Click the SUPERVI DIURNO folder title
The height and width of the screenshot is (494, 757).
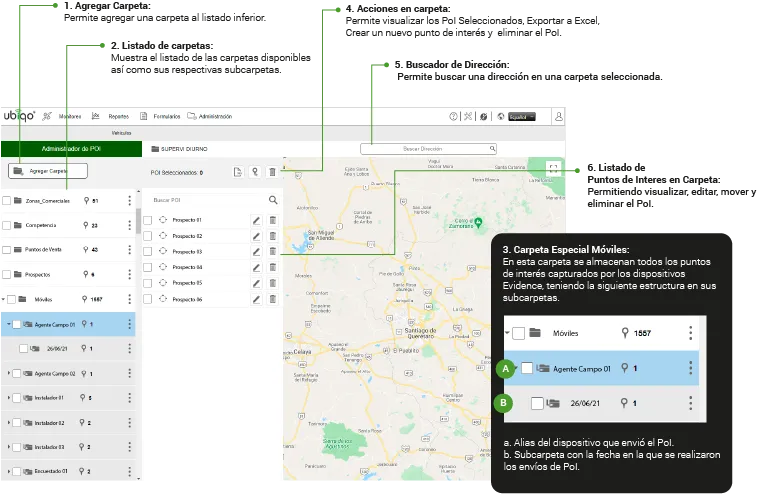click(184, 149)
